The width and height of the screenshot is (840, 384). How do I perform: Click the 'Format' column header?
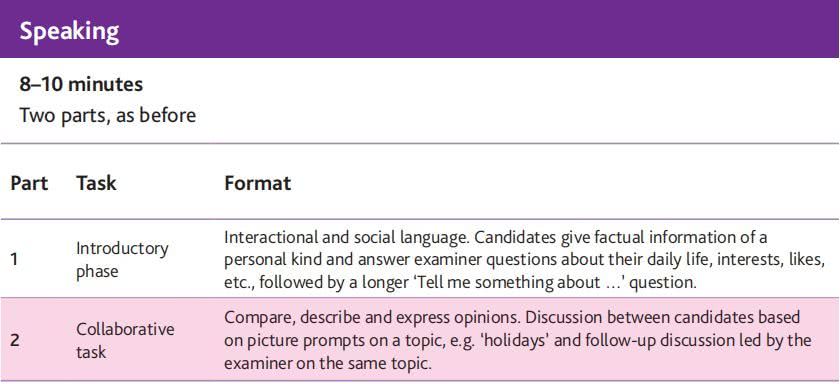(x=258, y=183)
